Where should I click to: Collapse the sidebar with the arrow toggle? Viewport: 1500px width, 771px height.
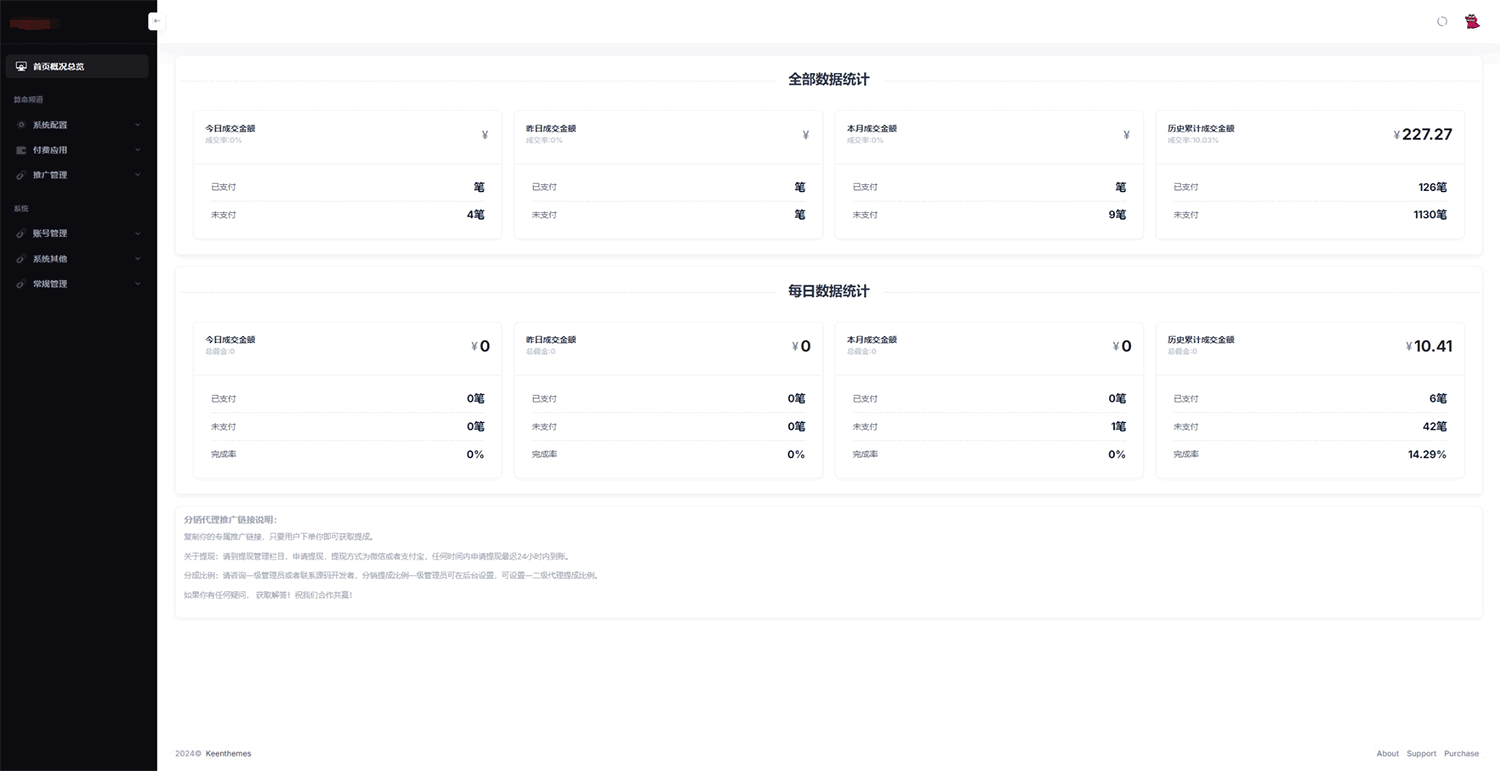point(156,21)
